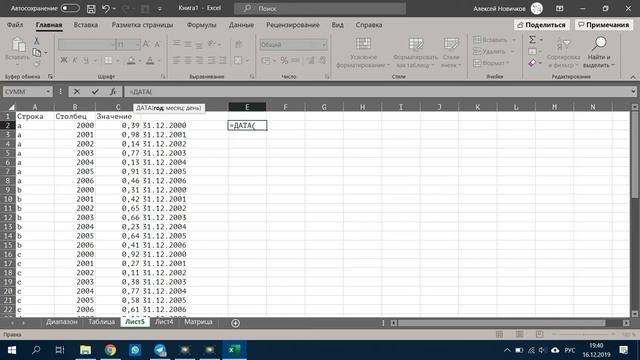Confirm formula entry with checkmark icon
The height and width of the screenshot is (360, 640).
pos(95,92)
